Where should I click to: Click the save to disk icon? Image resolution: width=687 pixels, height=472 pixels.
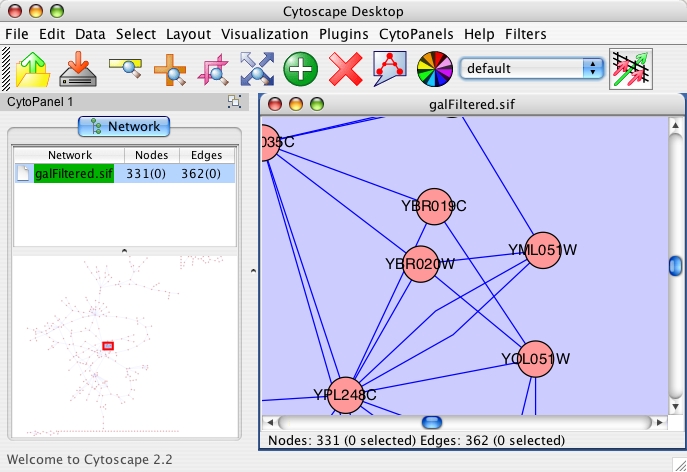(76, 69)
